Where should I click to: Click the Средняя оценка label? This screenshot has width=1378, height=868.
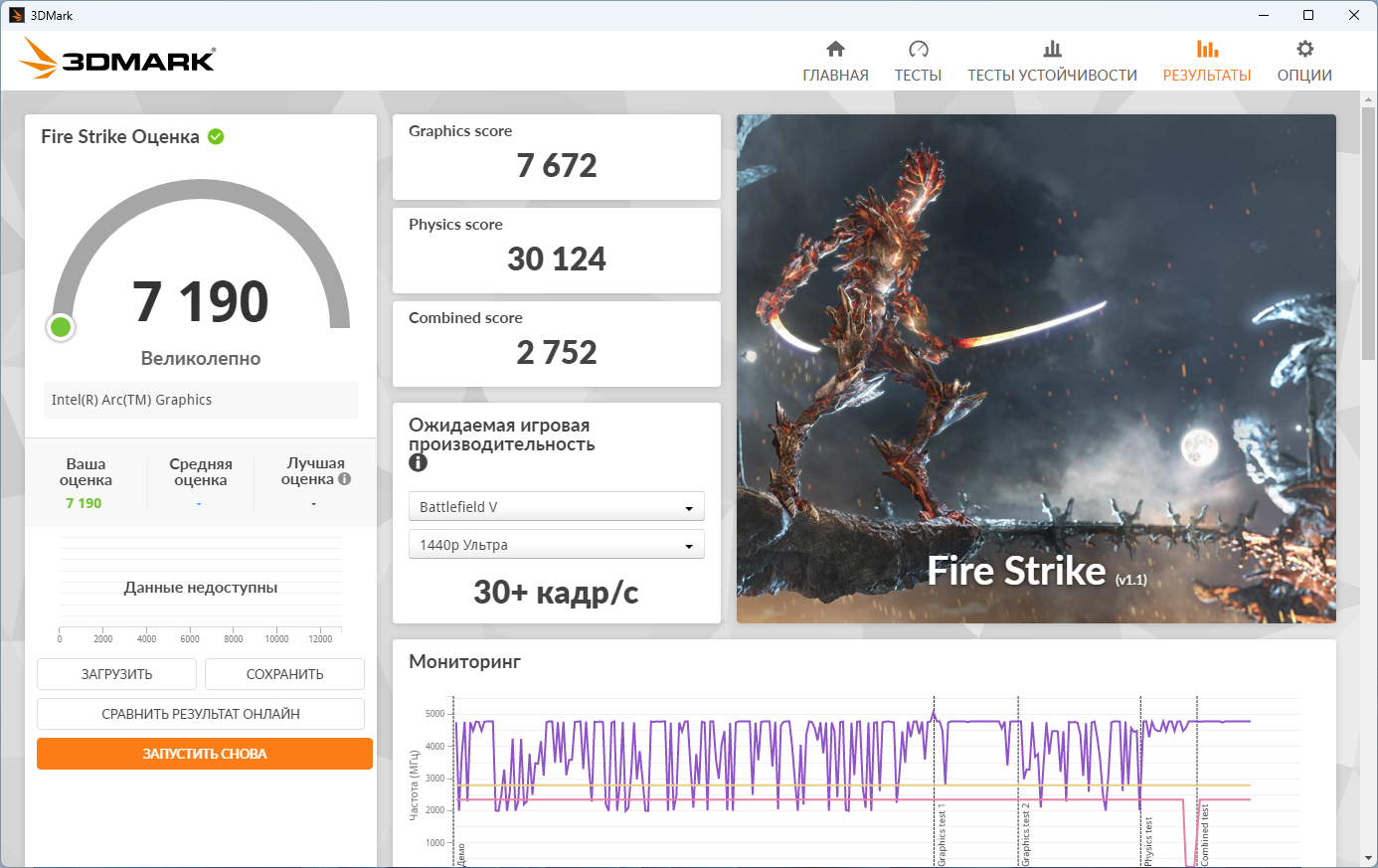(201, 471)
